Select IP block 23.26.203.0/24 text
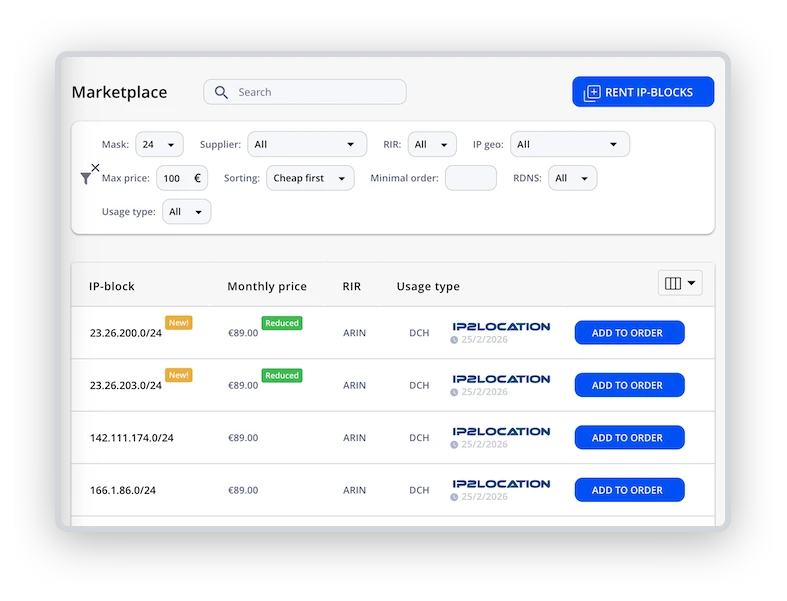Screen dimensions: 787x601 125,386
